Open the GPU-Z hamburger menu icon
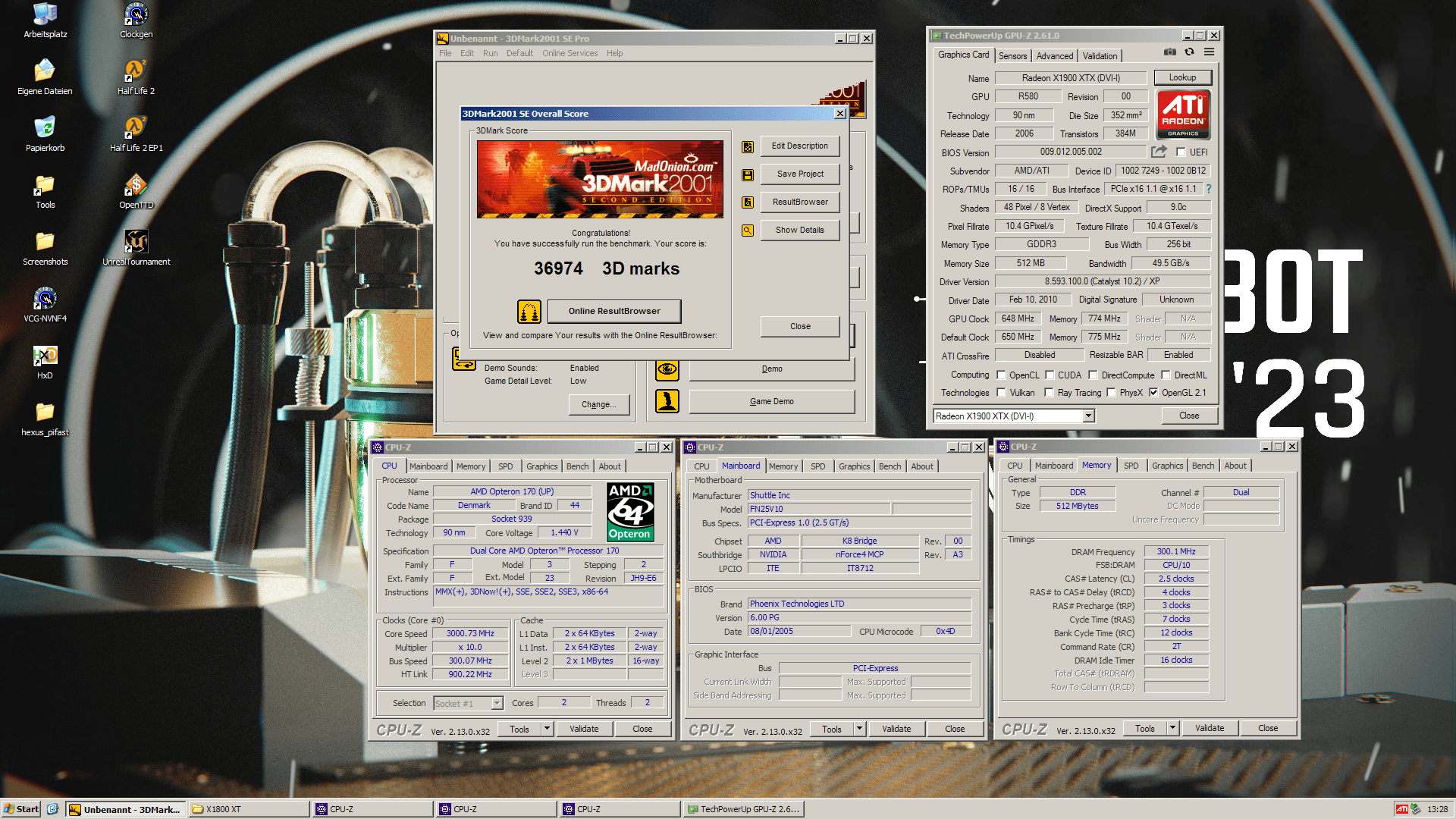This screenshot has height=819, width=1456. coord(1209,52)
